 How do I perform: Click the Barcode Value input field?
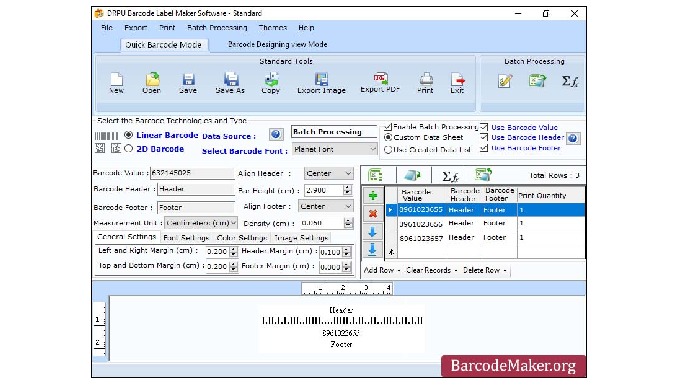coord(192,173)
